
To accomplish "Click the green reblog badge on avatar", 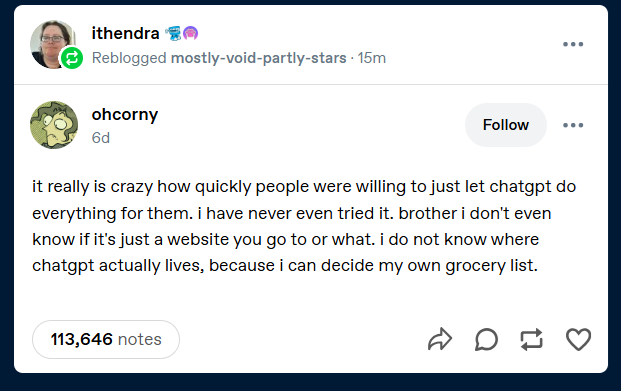I will tap(72, 58).
